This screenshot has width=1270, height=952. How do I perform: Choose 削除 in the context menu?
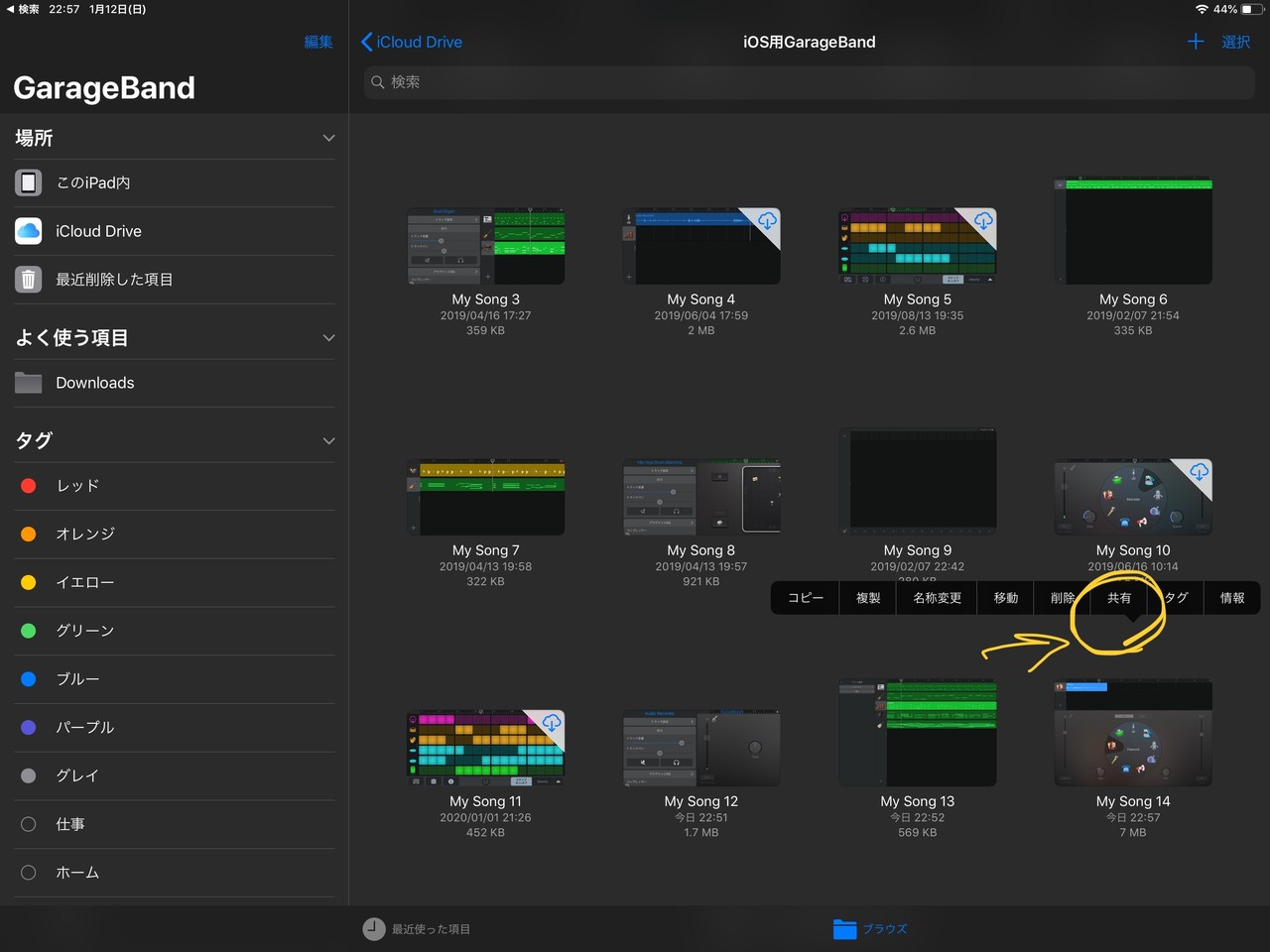click(x=1063, y=598)
